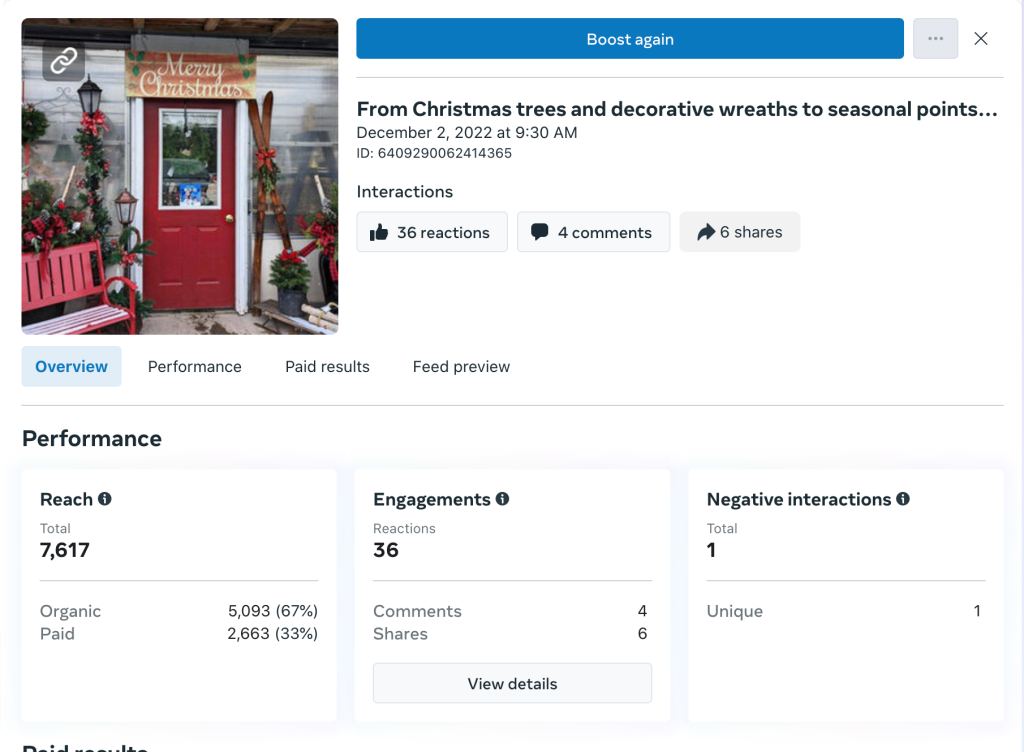Go to the Feed preview tab
This screenshot has width=1024, height=752.
tap(461, 366)
